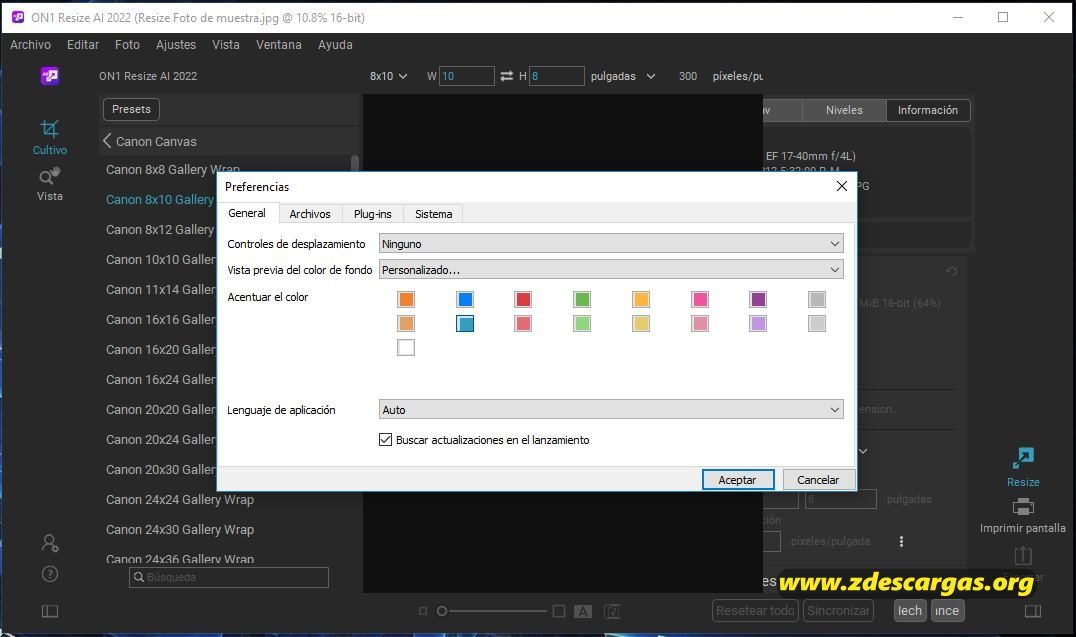Choose the bright blue accent color
Screen dimensions: 1076x637
click(465, 299)
